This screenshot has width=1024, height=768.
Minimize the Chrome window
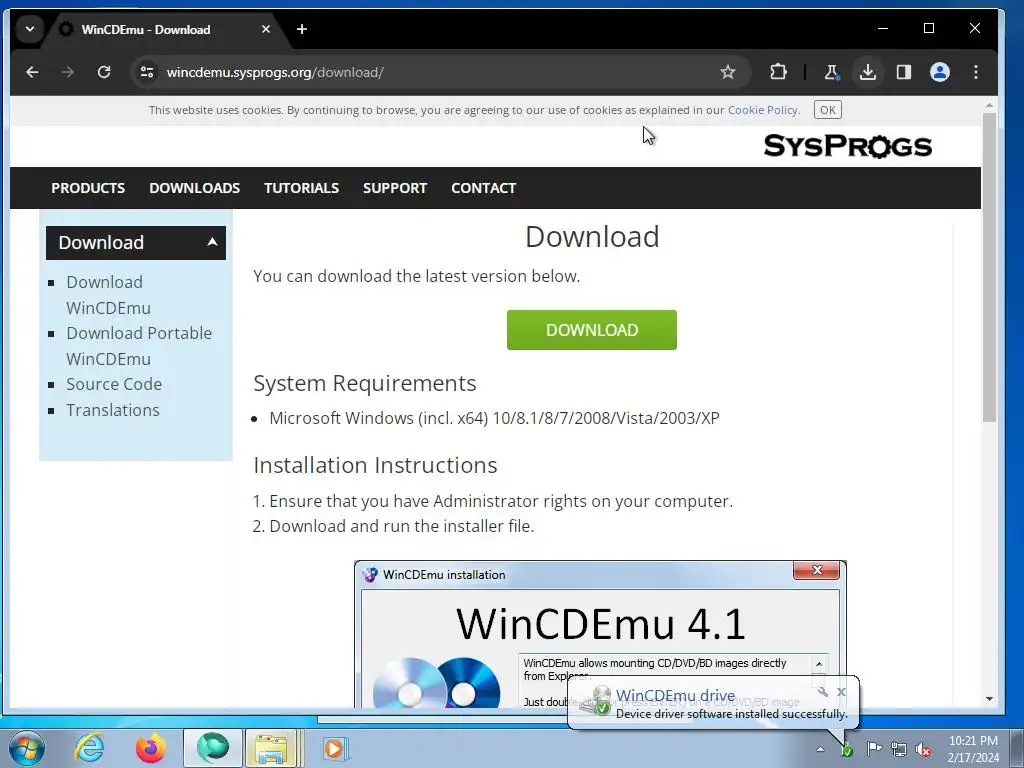(x=883, y=29)
